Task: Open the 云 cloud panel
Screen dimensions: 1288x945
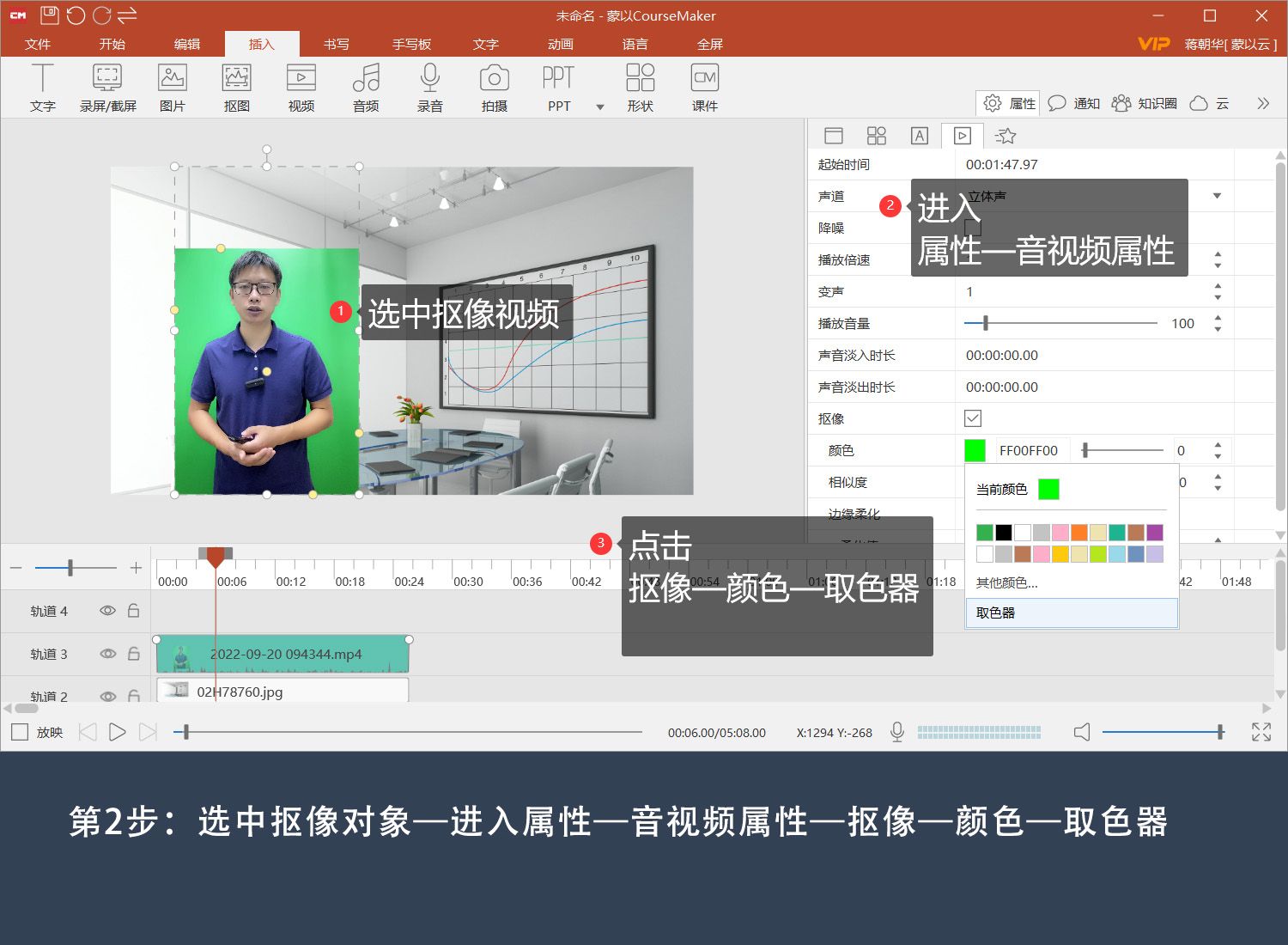Action: coord(1210,103)
